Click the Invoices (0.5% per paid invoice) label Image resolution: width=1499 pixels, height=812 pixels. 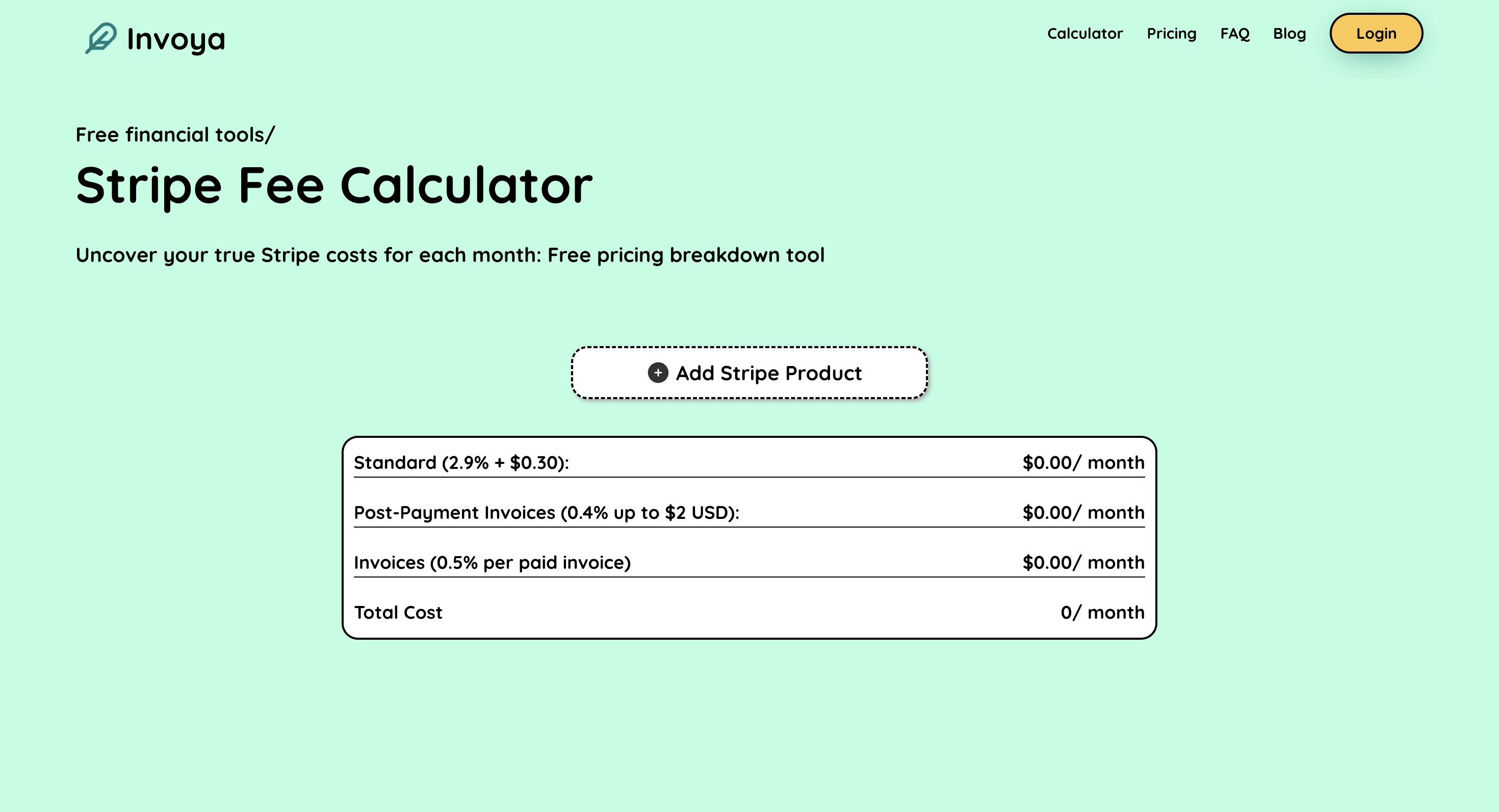(x=493, y=562)
